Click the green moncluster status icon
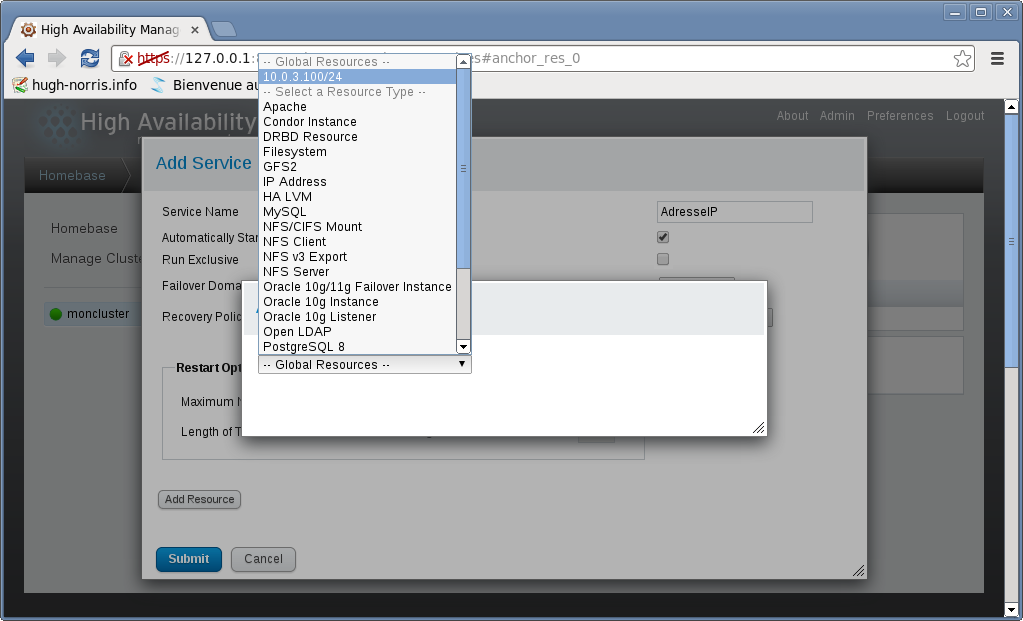This screenshot has width=1023, height=621. point(56,314)
